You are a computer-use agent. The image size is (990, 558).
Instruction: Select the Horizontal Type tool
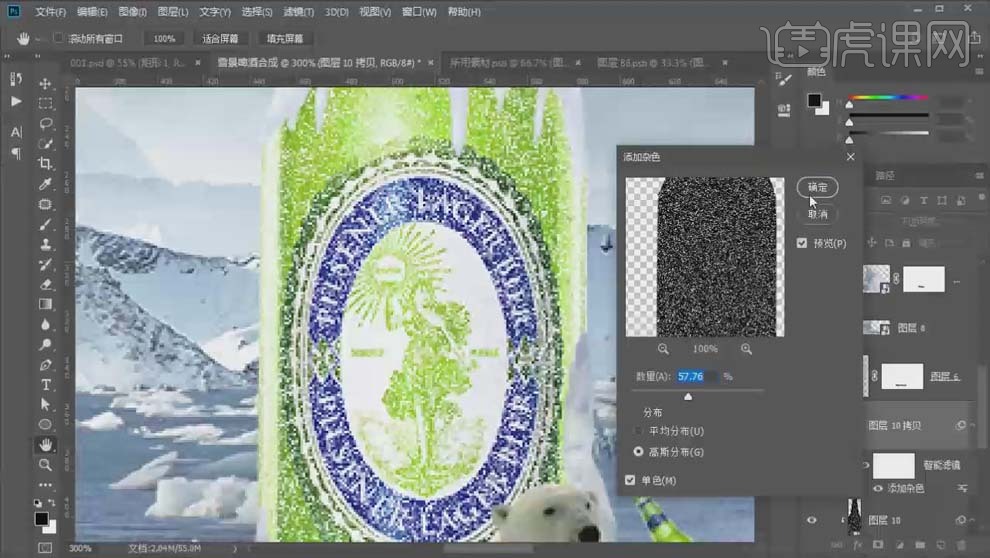(x=46, y=385)
